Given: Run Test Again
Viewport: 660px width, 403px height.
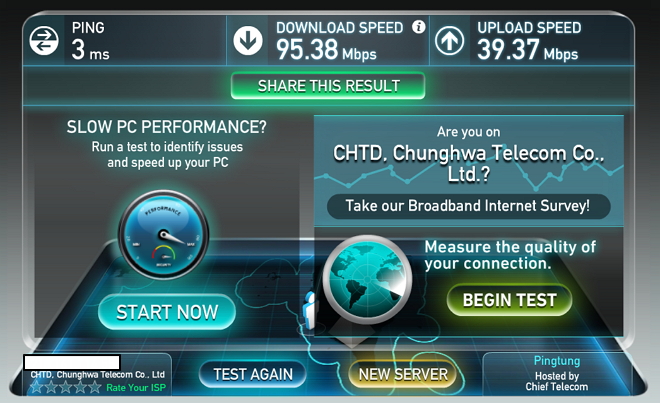Looking at the screenshot, I should coord(253,374).
